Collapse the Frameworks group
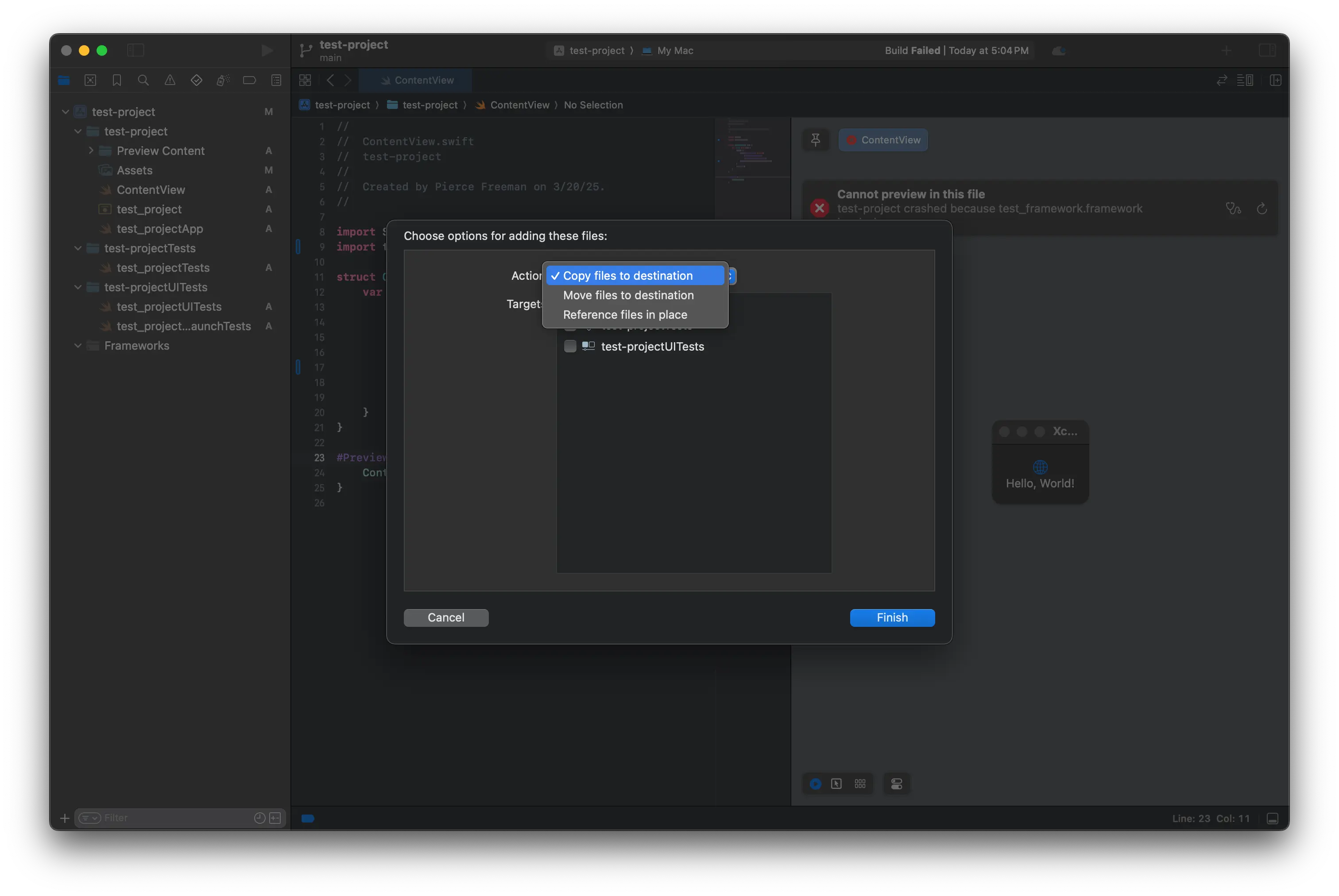This screenshot has width=1339, height=896. click(77, 346)
